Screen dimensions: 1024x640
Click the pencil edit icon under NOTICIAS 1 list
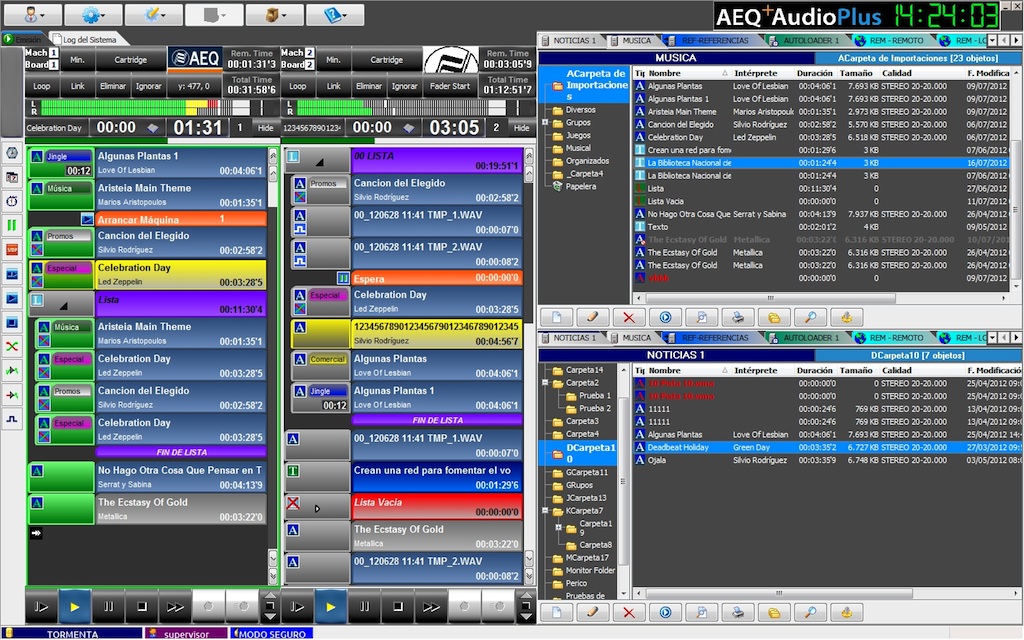pyautogui.click(x=592, y=613)
